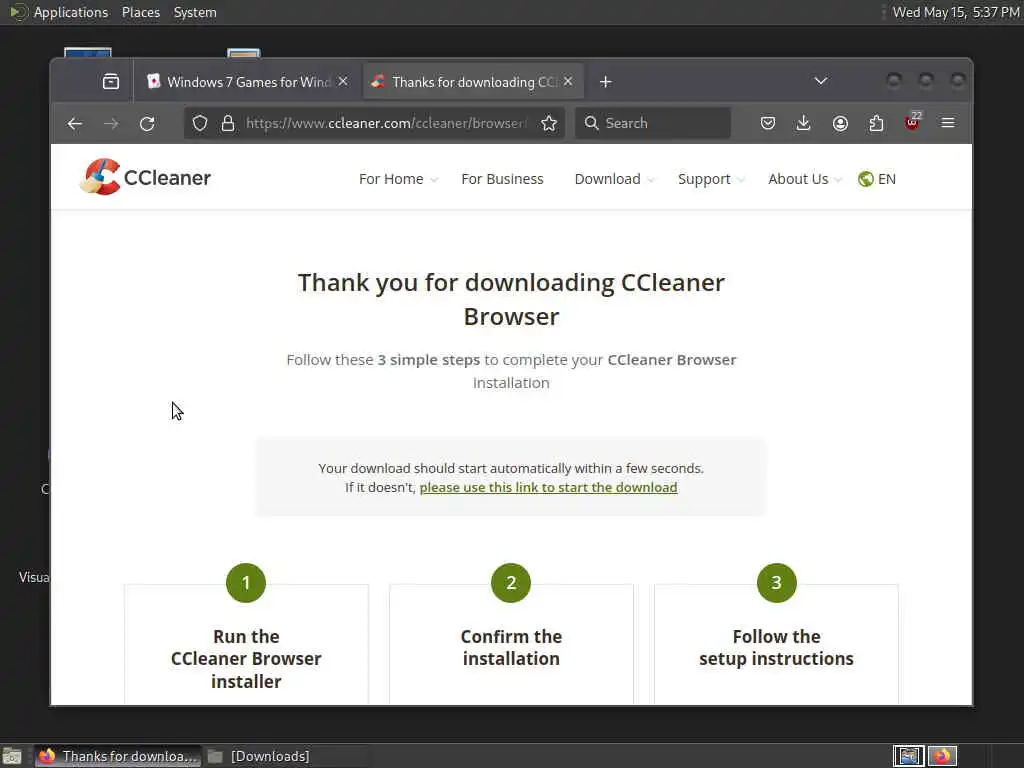The height and width of the screenshot is (768, 1024).
Task: Expand the Support menu
Action: (x=711, y=179)
